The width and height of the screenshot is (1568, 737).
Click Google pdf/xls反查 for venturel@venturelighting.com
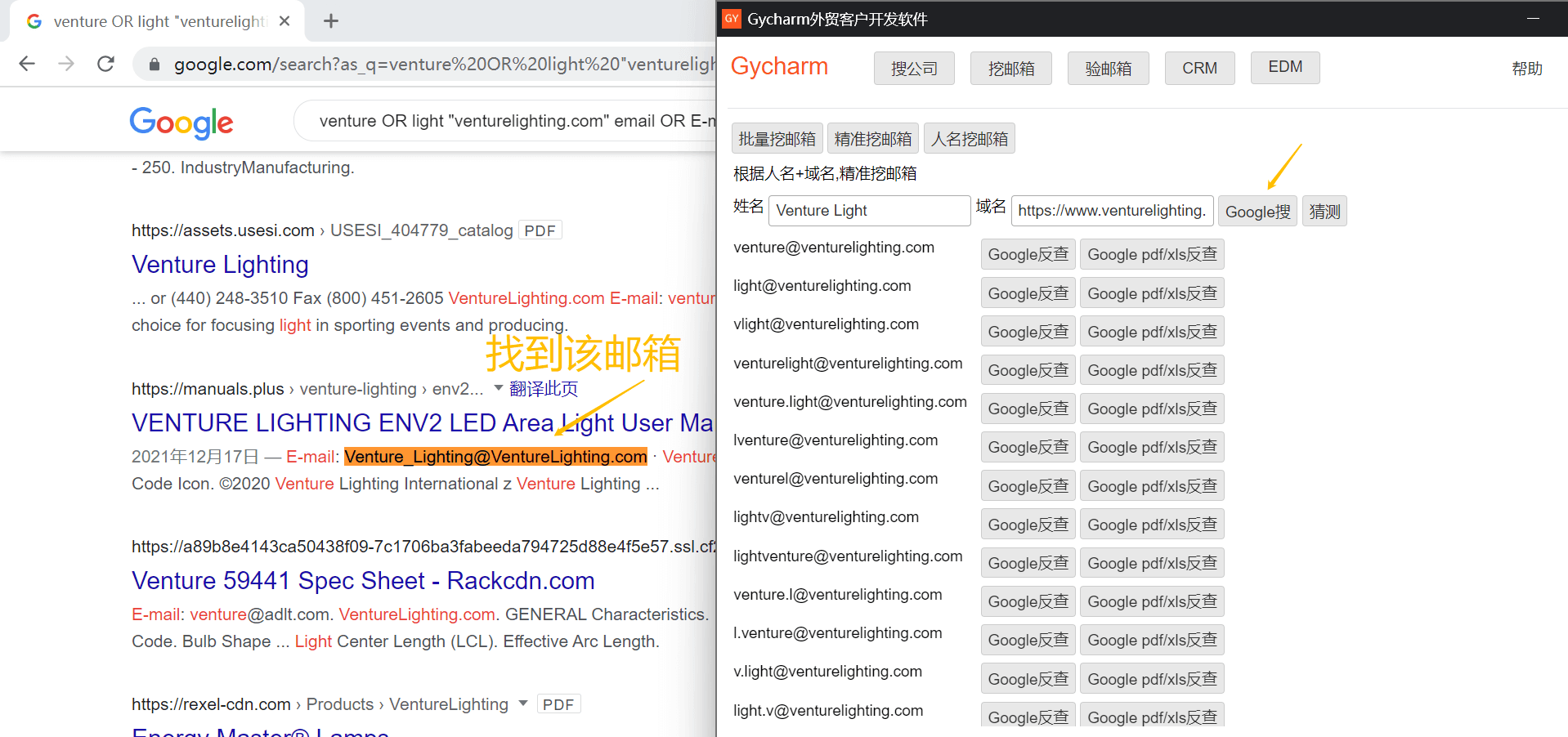click(x=1152, y=486)
